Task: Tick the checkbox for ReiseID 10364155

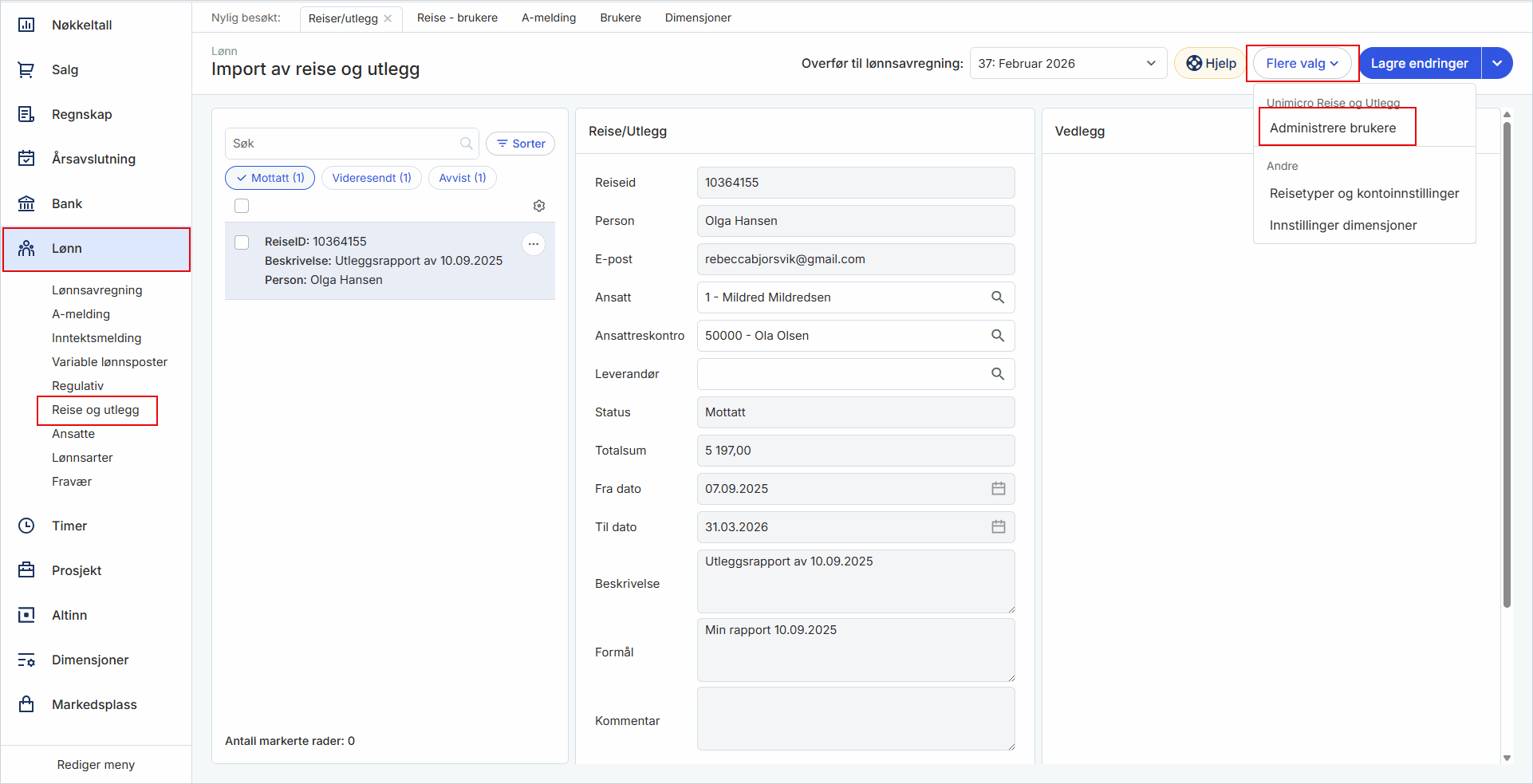Action: [242, 242]
